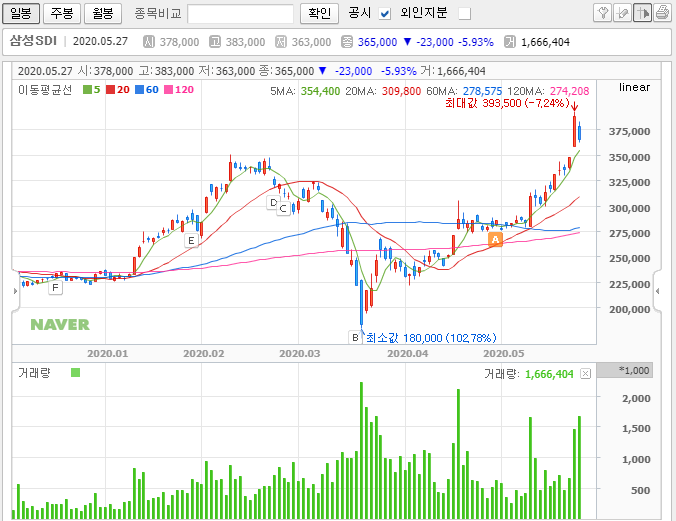Expand chart with left edge arrow
Screen dimensions: 676x521
15,291
